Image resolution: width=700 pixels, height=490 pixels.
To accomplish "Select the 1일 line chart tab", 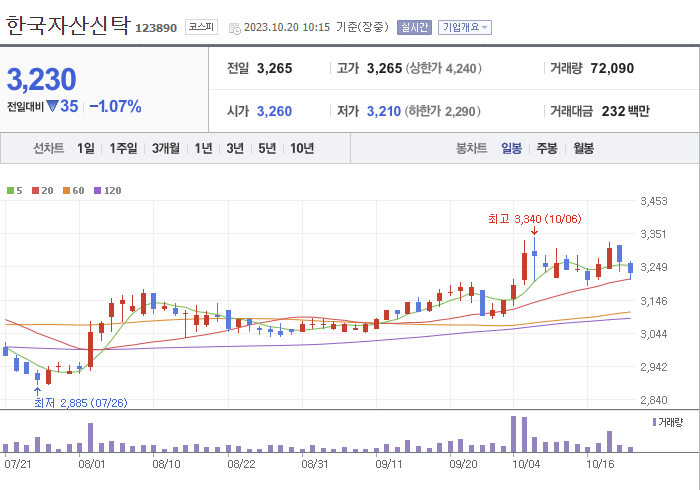I will (x=86, y=148).
